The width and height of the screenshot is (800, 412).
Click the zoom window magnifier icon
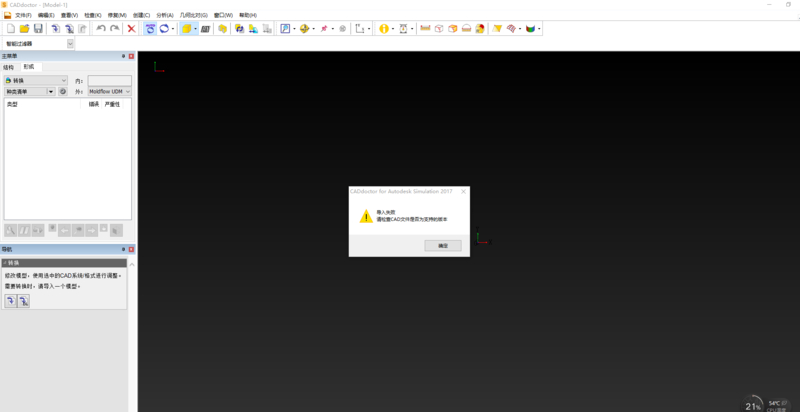click(x=285, y=29)
